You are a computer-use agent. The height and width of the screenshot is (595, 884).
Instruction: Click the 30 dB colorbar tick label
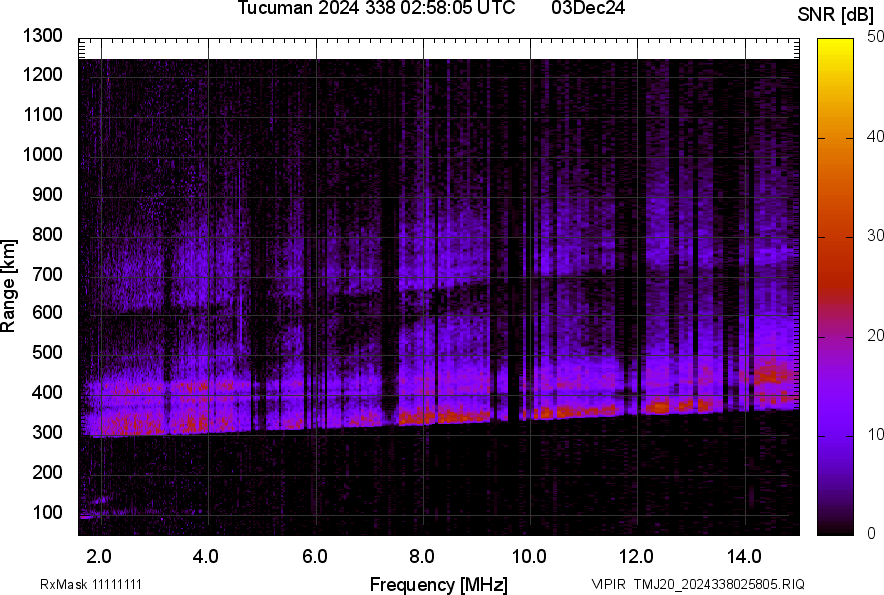tap(876, 236)
